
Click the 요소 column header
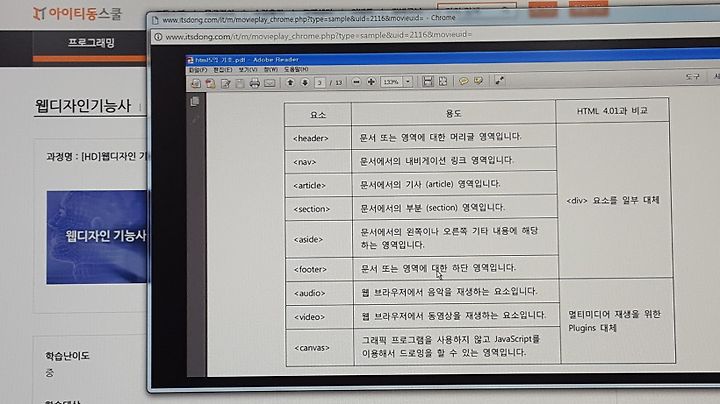click(318, 114)
